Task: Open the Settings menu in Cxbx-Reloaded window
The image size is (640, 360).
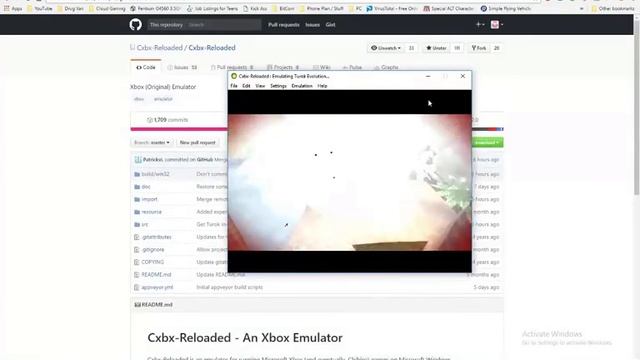Action: point(278,86)
